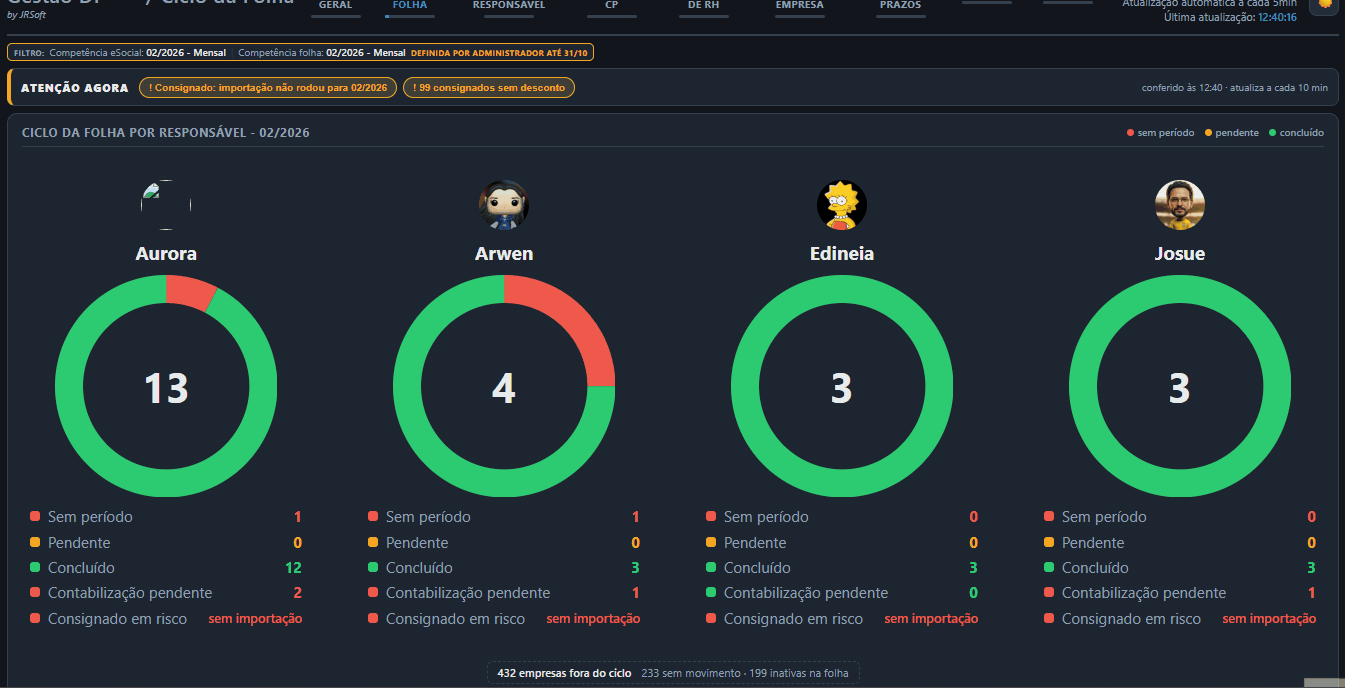Image resolution: width=1345 pixels, height=688 pixels.
Task: Click the green ring of Edineia's donut
Action: coord(842,484)
